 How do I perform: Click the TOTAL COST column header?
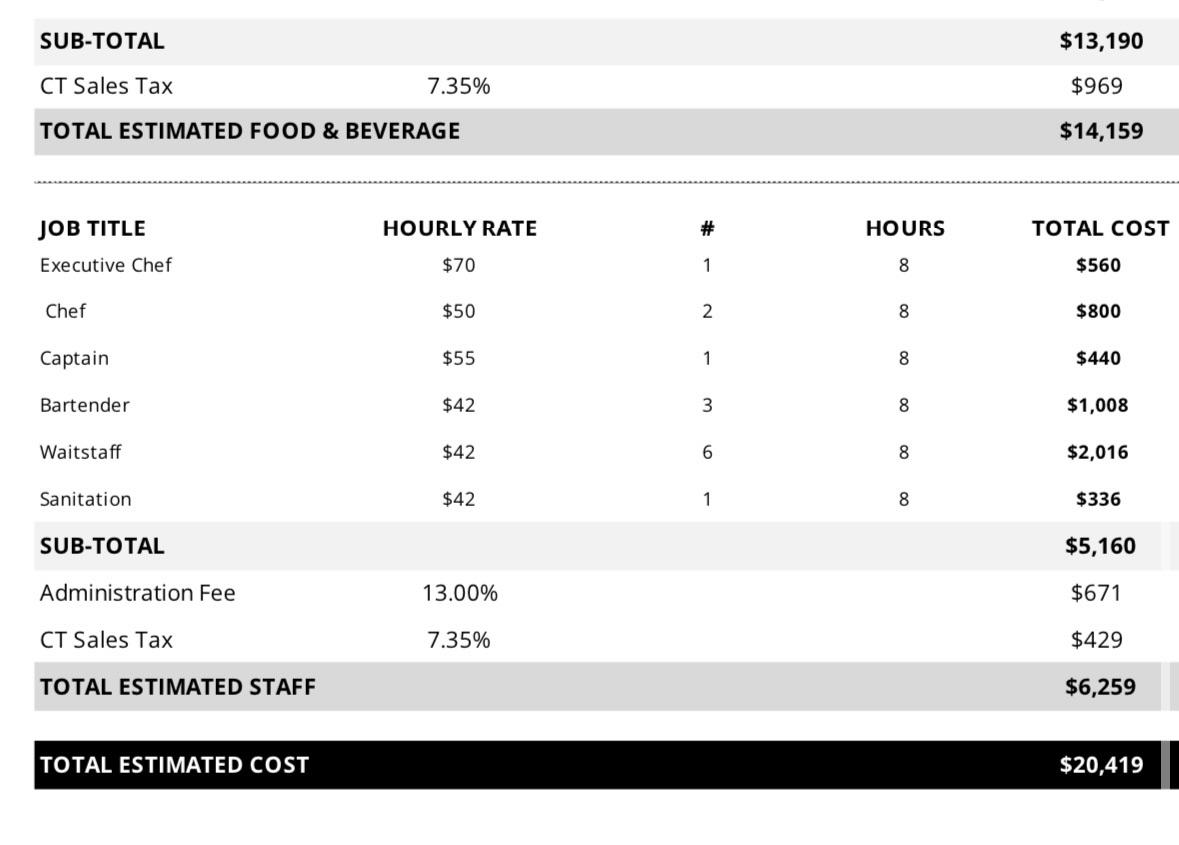tap(1100, 228)
